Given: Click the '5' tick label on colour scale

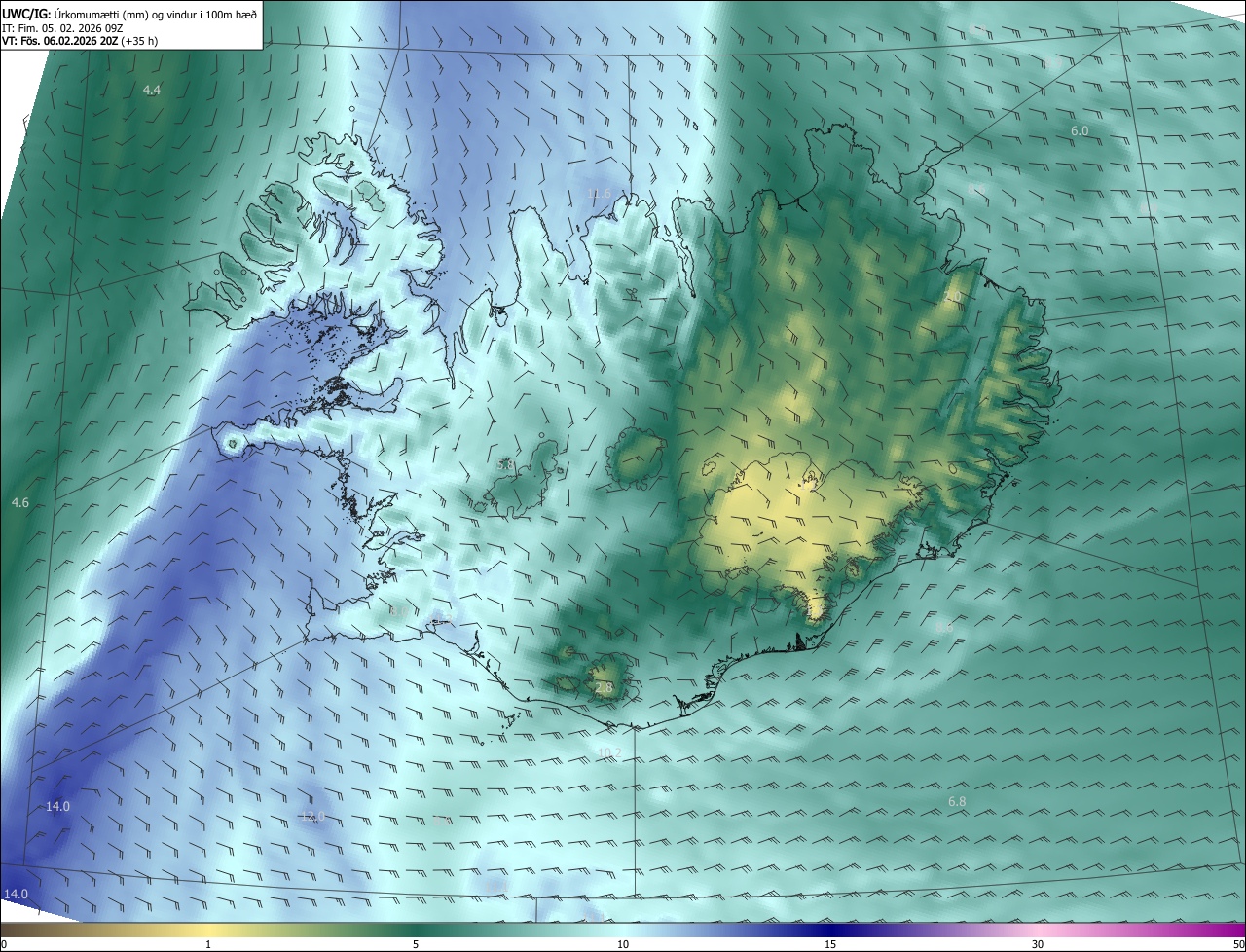Looking at the screenshot, I should pyautogui.click(x=416, y=944).
